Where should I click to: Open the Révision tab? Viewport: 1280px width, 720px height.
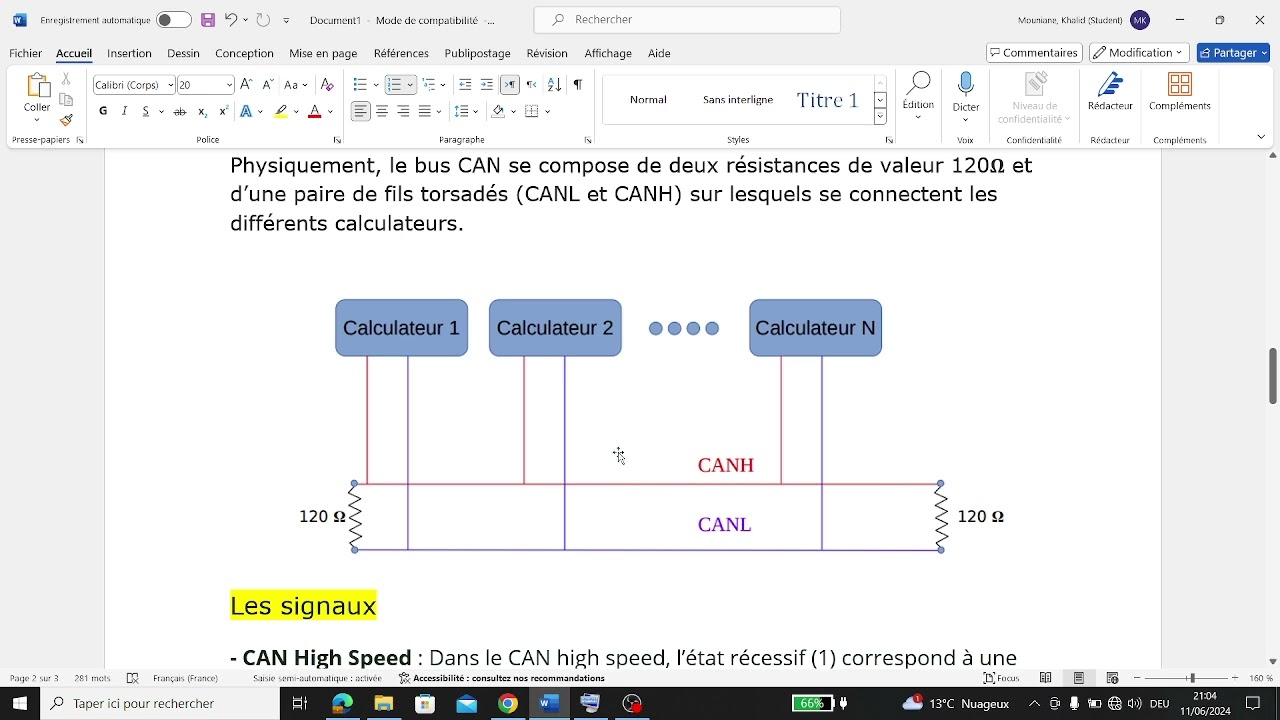pyautogui.click(x=547, y=53)
